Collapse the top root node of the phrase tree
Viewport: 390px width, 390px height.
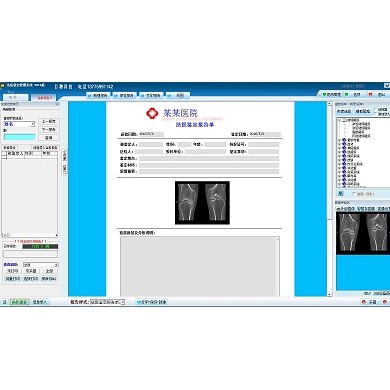coord(339,120)
